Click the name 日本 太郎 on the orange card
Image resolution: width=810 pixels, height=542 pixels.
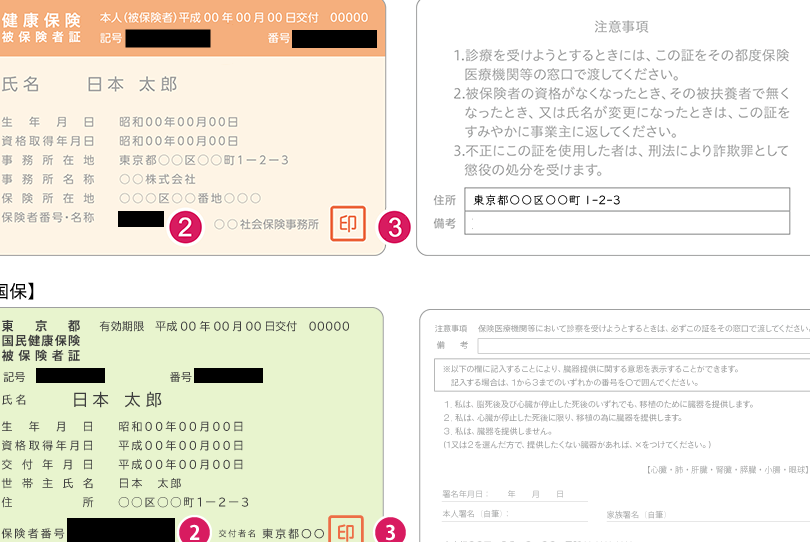(x=132, y=84)
